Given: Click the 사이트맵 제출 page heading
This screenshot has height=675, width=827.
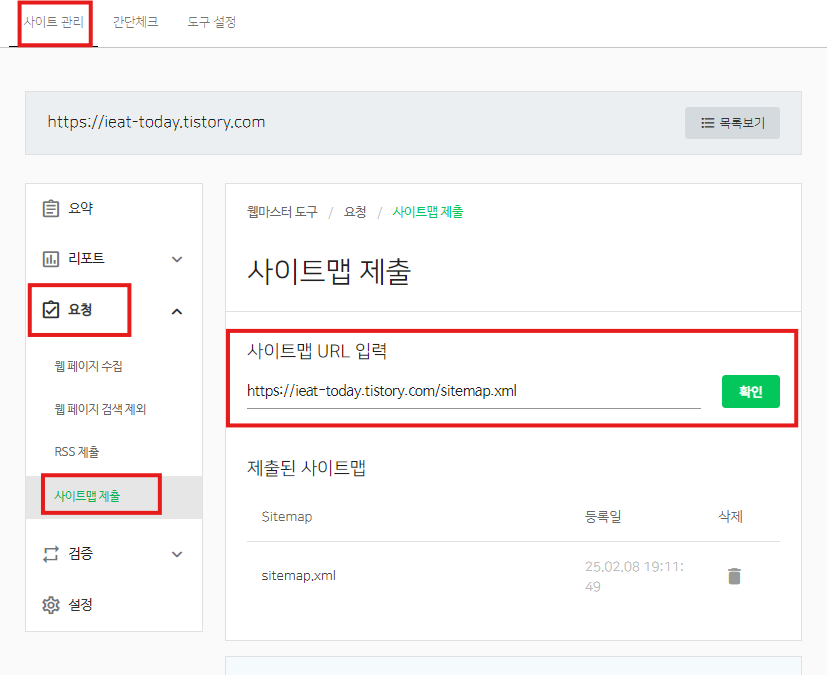Looking at the screenshot, I should tap(329, 272).
